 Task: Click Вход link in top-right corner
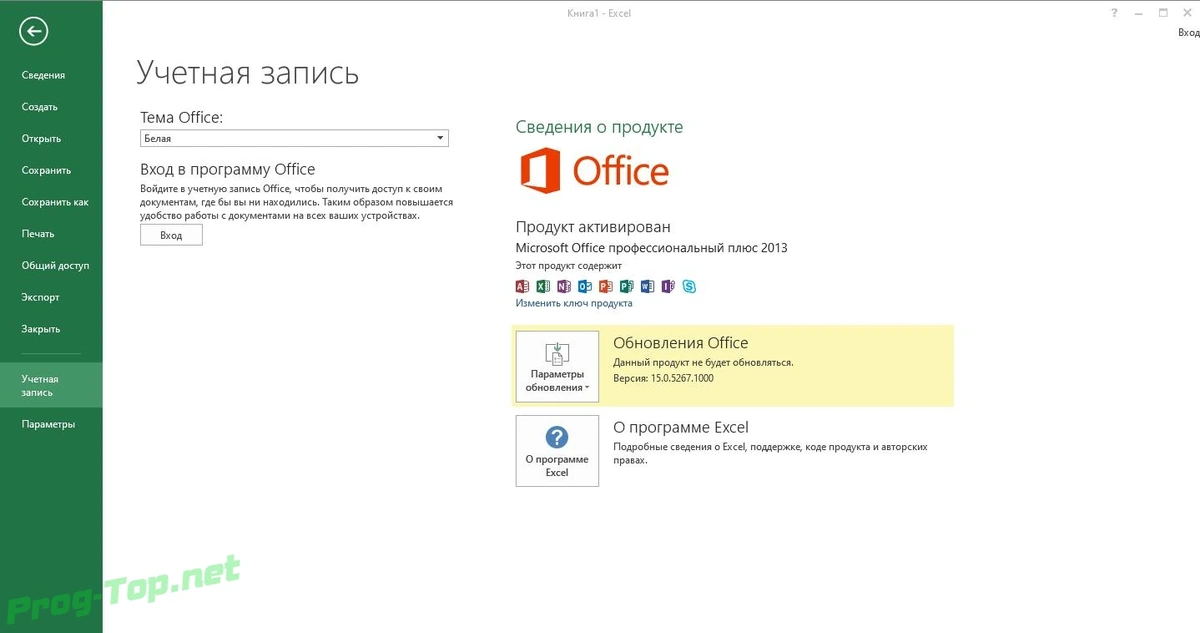click(x=1188, y=33)
